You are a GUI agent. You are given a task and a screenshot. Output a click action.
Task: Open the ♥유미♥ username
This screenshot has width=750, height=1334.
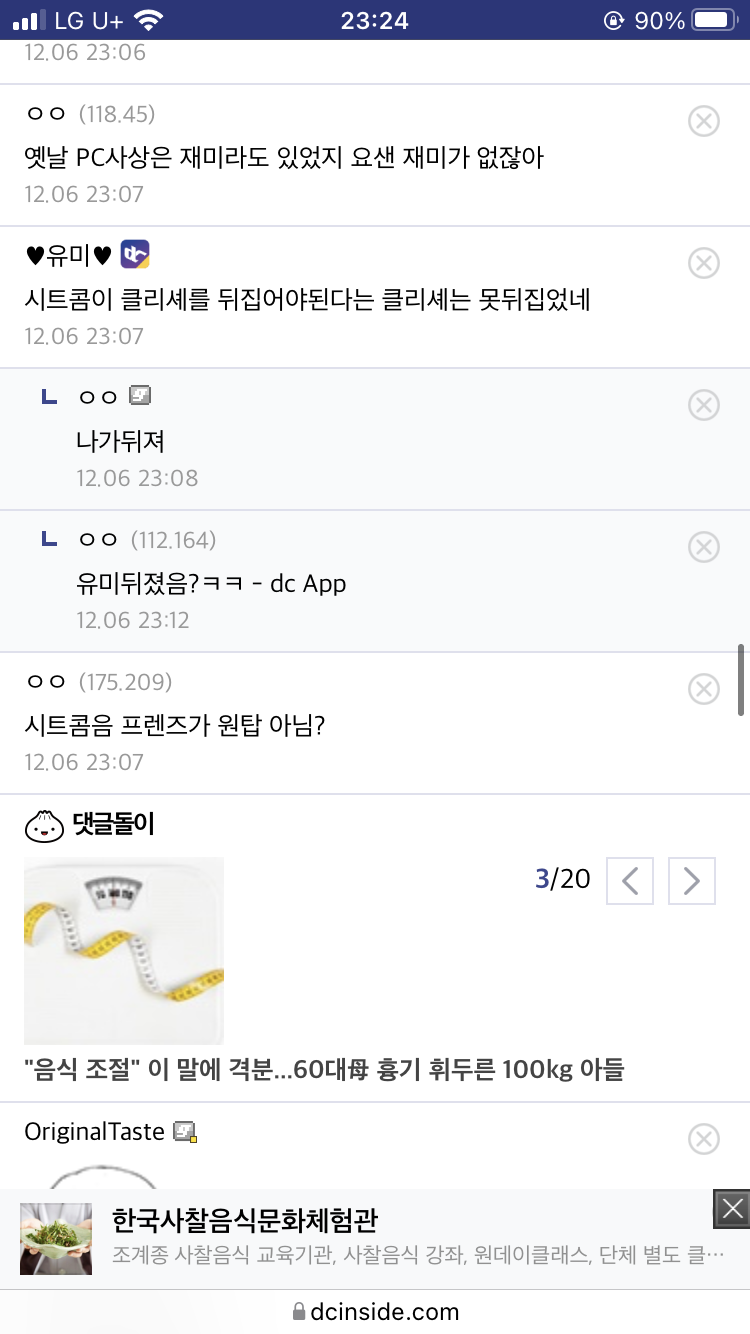pos(67,256)
